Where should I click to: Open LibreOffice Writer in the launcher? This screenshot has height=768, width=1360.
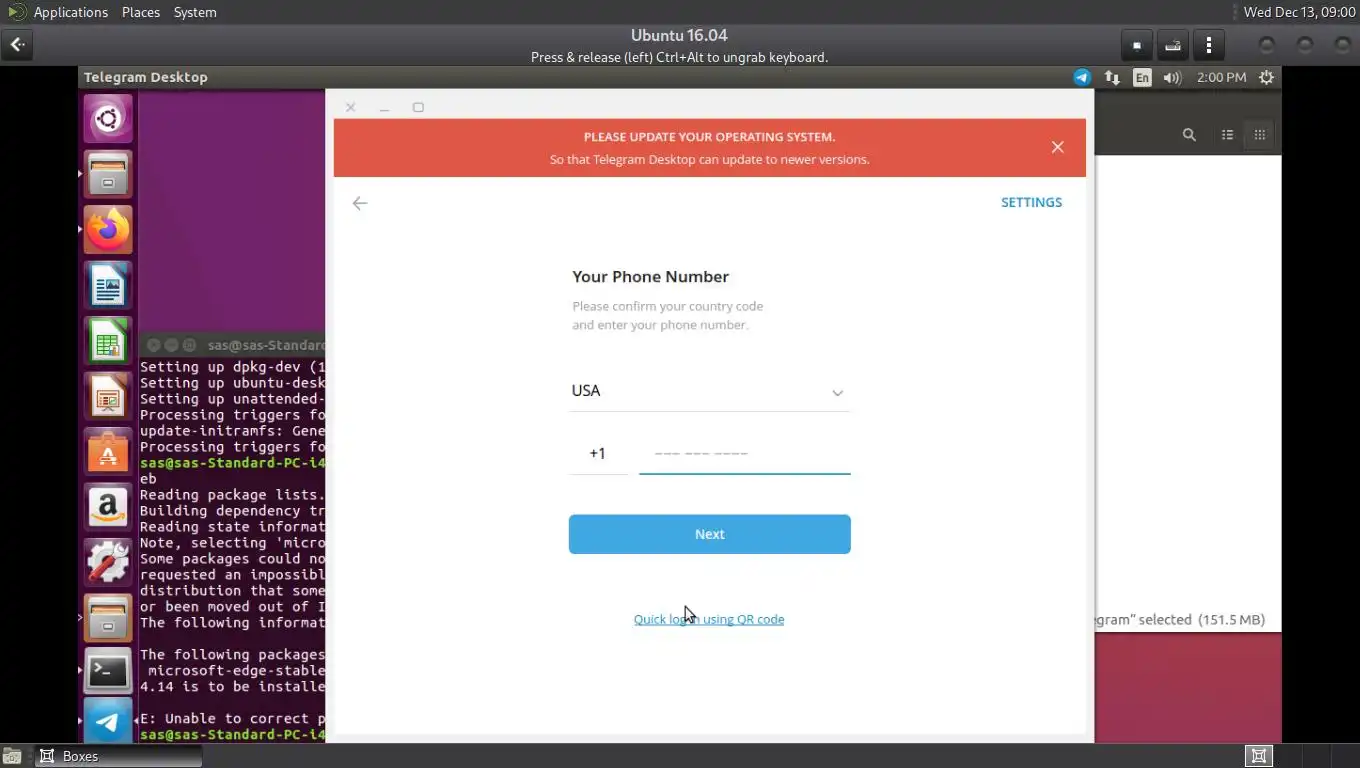108,286
